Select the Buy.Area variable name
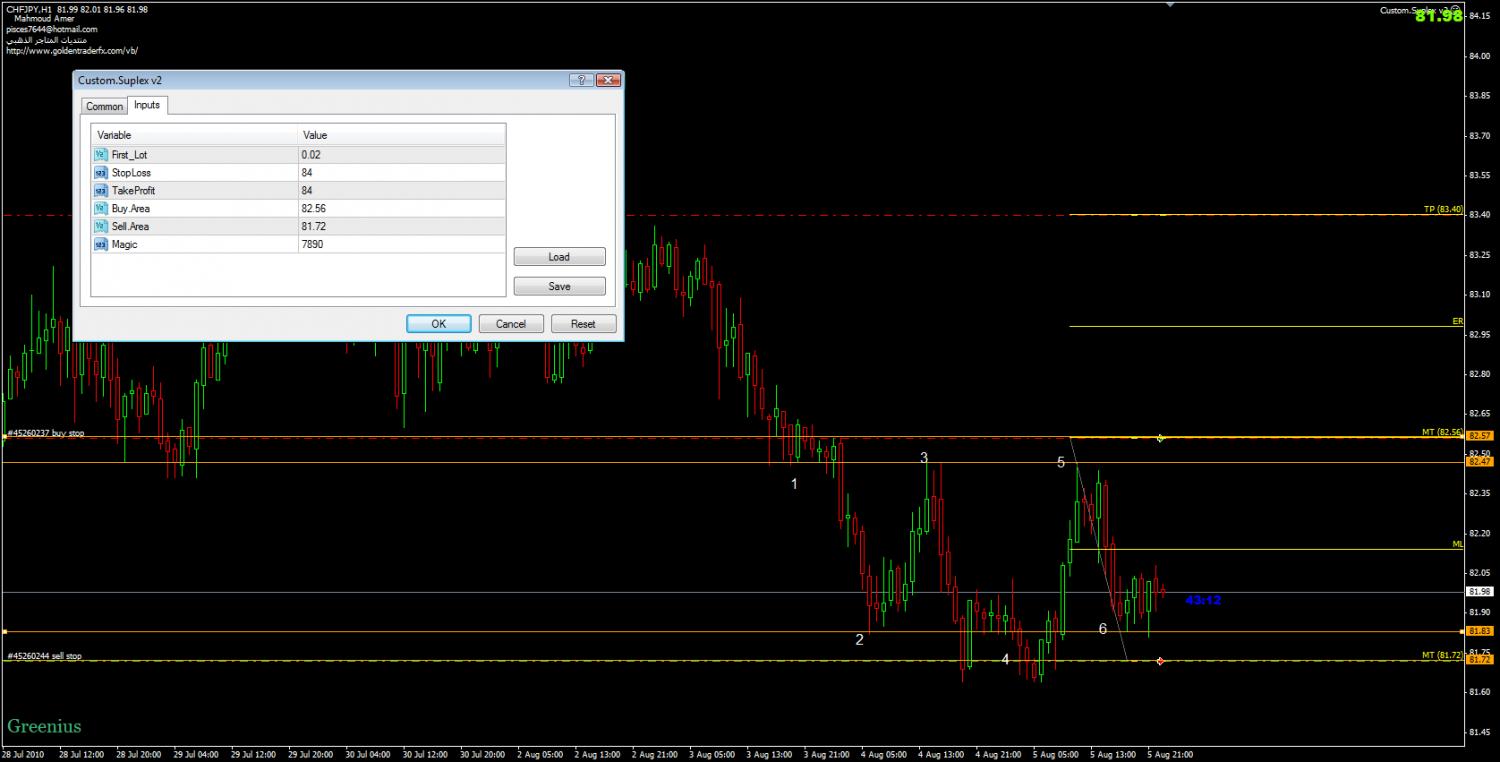The image size is (1500, 762). pos(131,209)
